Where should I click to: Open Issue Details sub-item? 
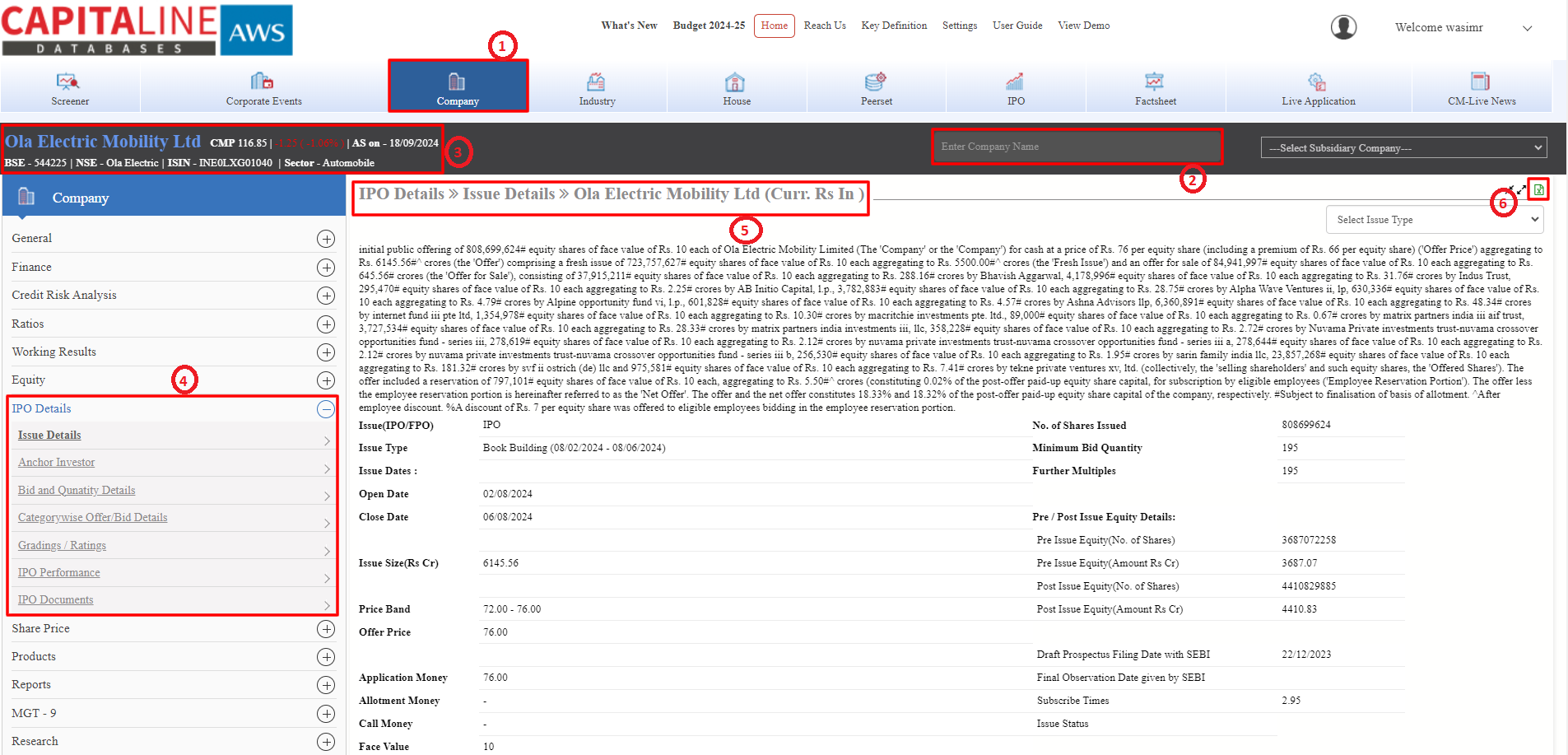(x=49, y=435)
